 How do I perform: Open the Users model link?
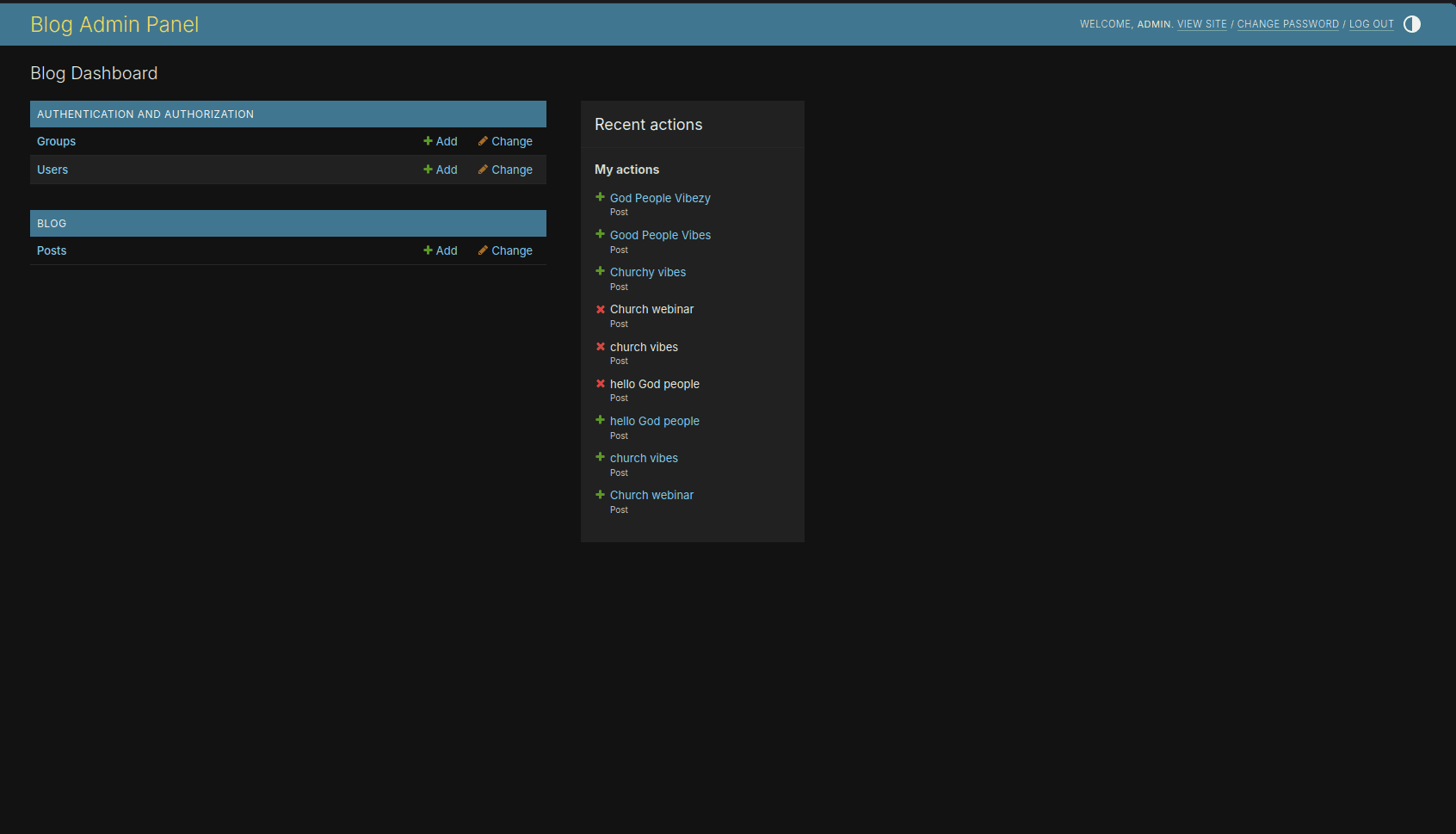coord(52,170)
